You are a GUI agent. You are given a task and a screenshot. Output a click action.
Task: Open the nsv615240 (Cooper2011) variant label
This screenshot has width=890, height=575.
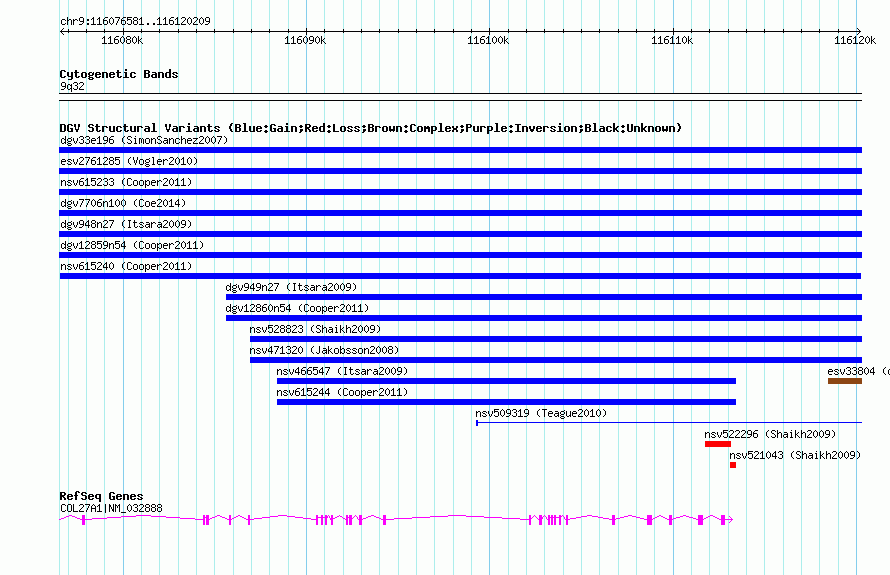(x=126, y=266)
